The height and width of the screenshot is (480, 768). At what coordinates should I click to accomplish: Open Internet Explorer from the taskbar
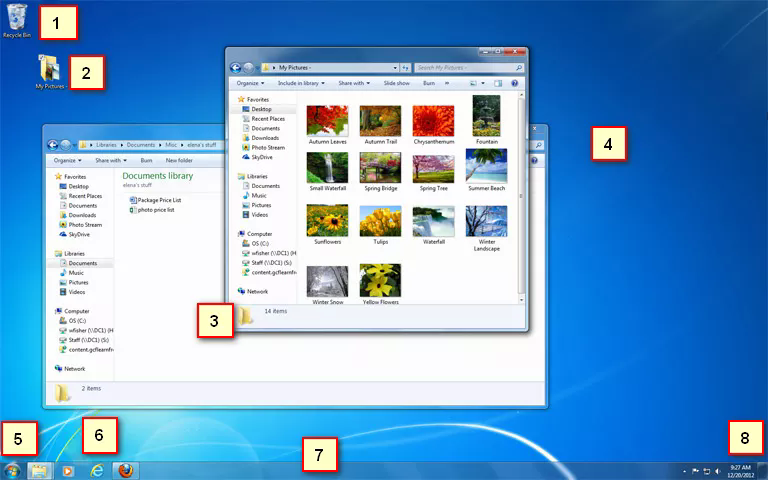(x=97, y=471)
